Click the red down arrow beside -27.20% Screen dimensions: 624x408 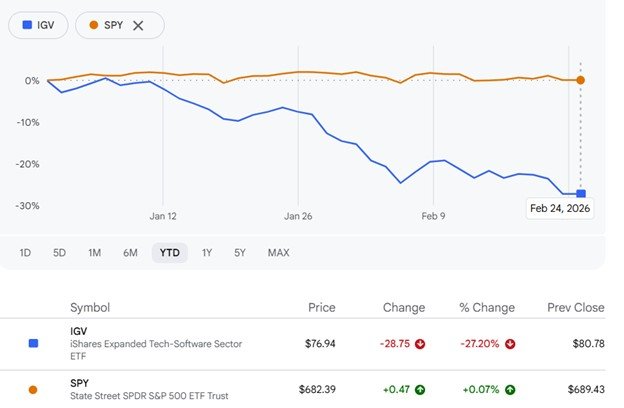(x=510, y=343)
